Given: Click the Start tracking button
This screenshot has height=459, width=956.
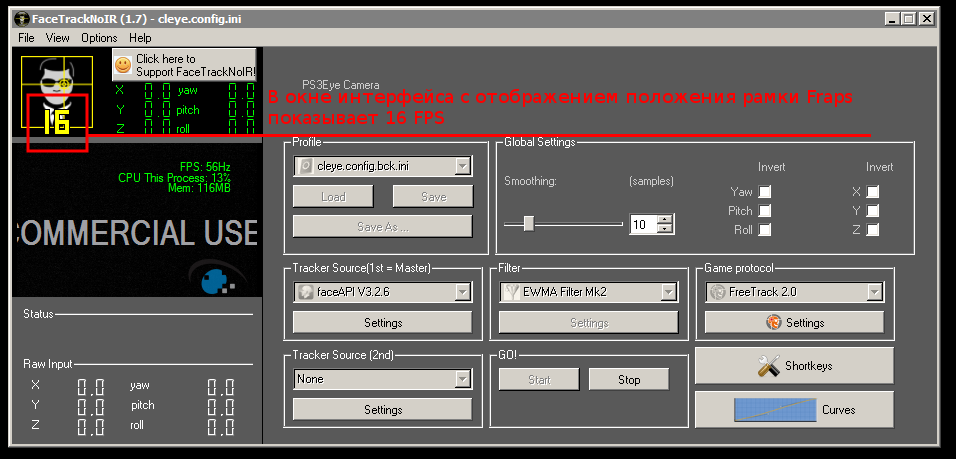Looking at the screenshot, I should pos(539,380).
